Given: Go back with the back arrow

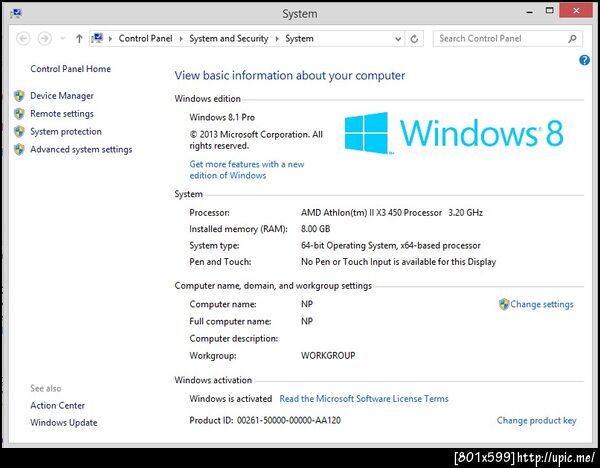Looking at the screenshot, I should 23,39.
